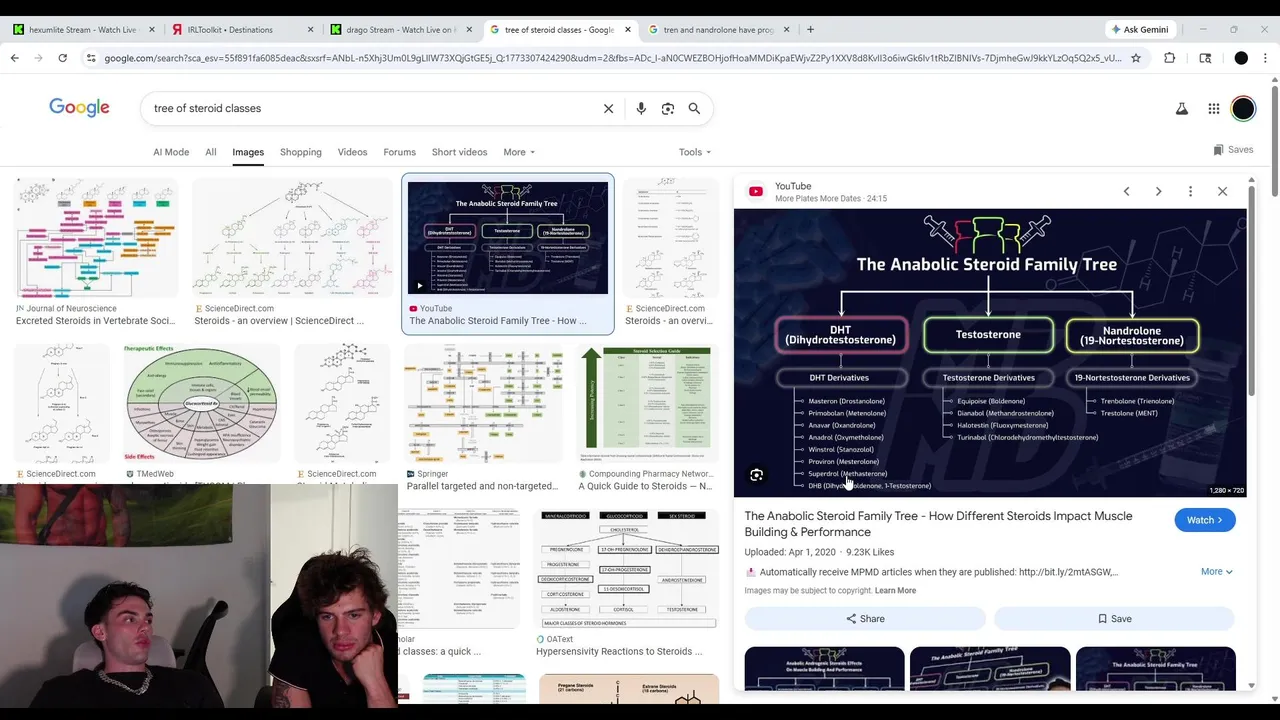This screenshot has width=1280, height=720.
Task: Switch to hexumlite Stream tab
Action: (82, 29)
